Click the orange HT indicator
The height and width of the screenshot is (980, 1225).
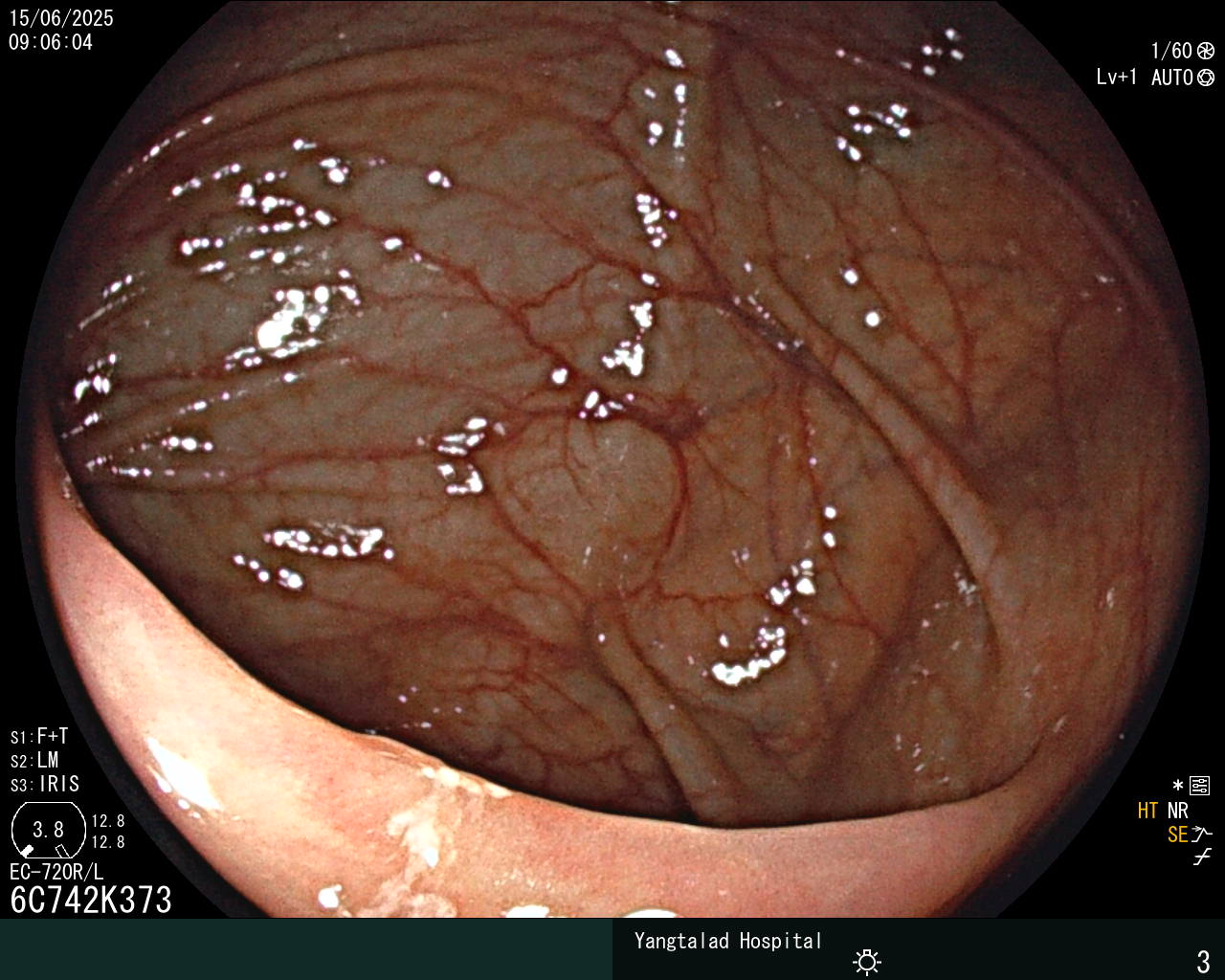coord(1147,811)
